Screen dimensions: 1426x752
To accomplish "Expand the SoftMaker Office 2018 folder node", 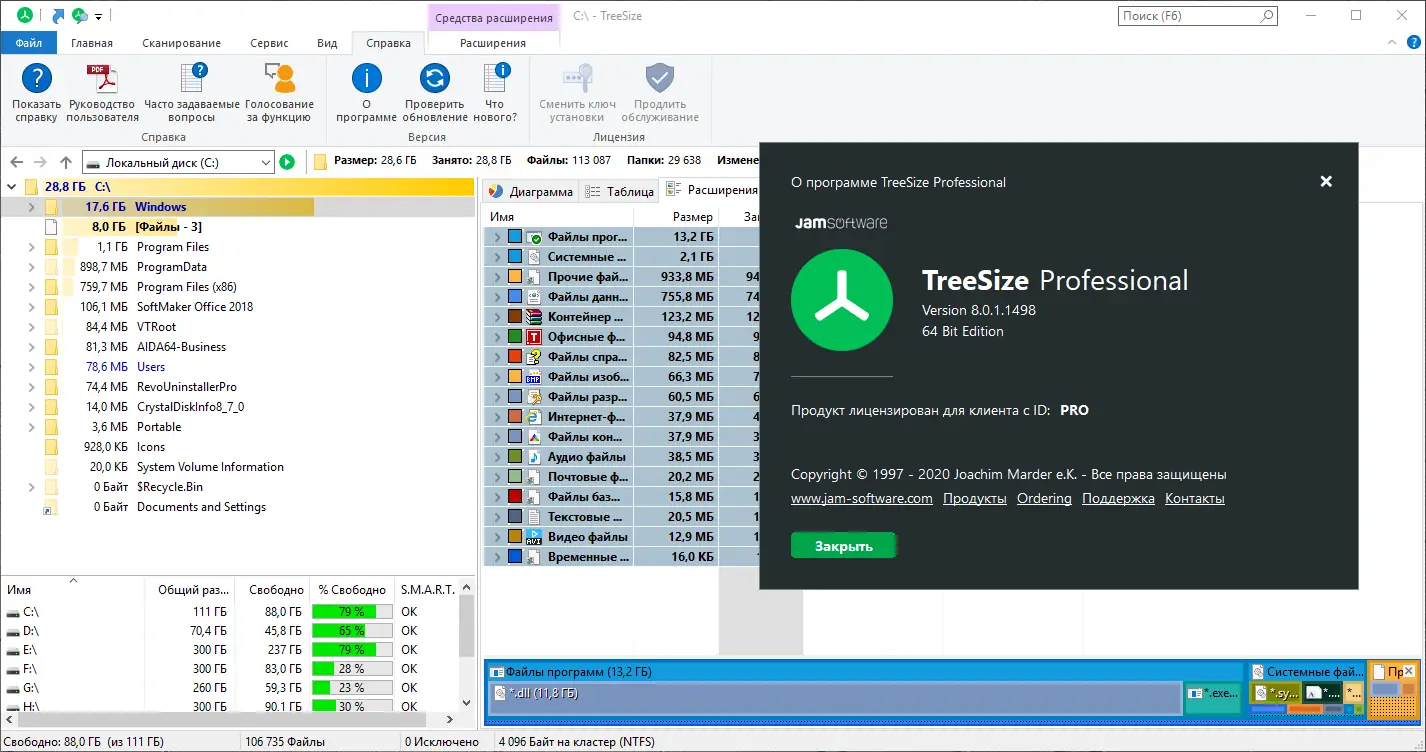I will coord(31,307).
